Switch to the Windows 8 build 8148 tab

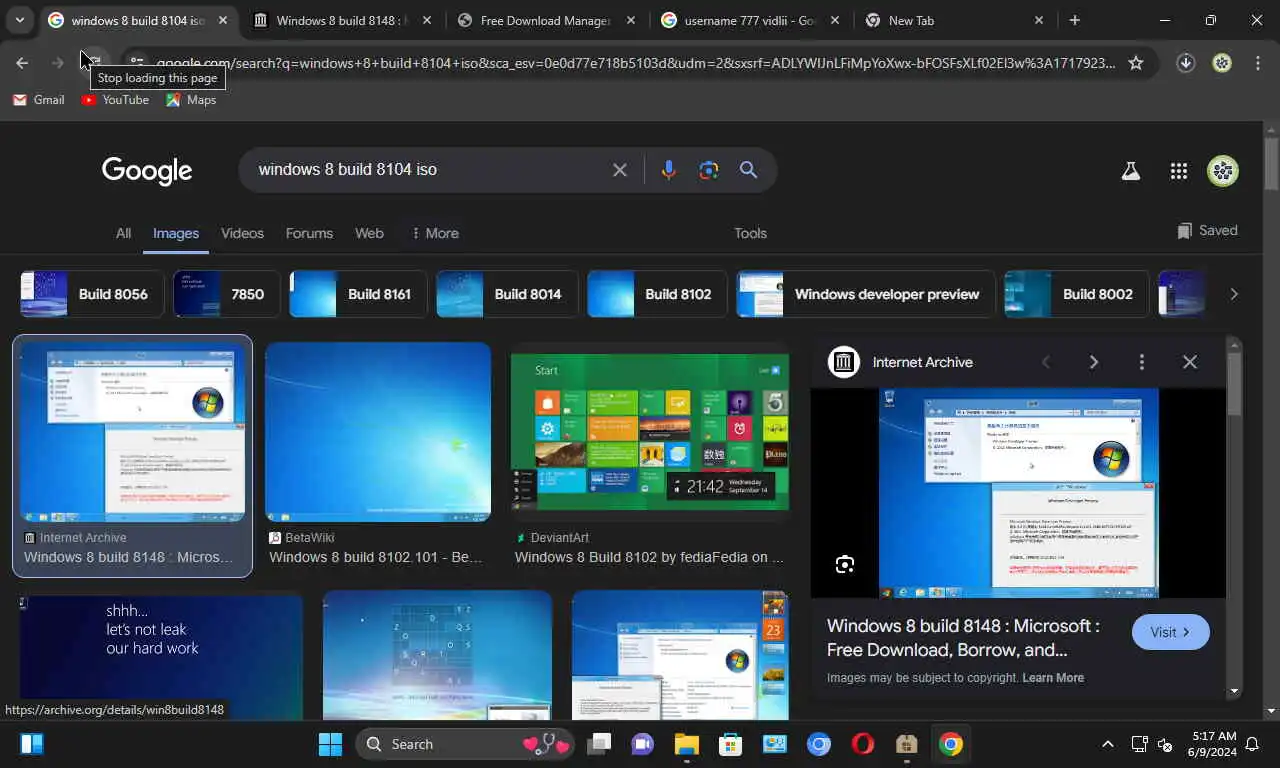(x=338, y=20)
